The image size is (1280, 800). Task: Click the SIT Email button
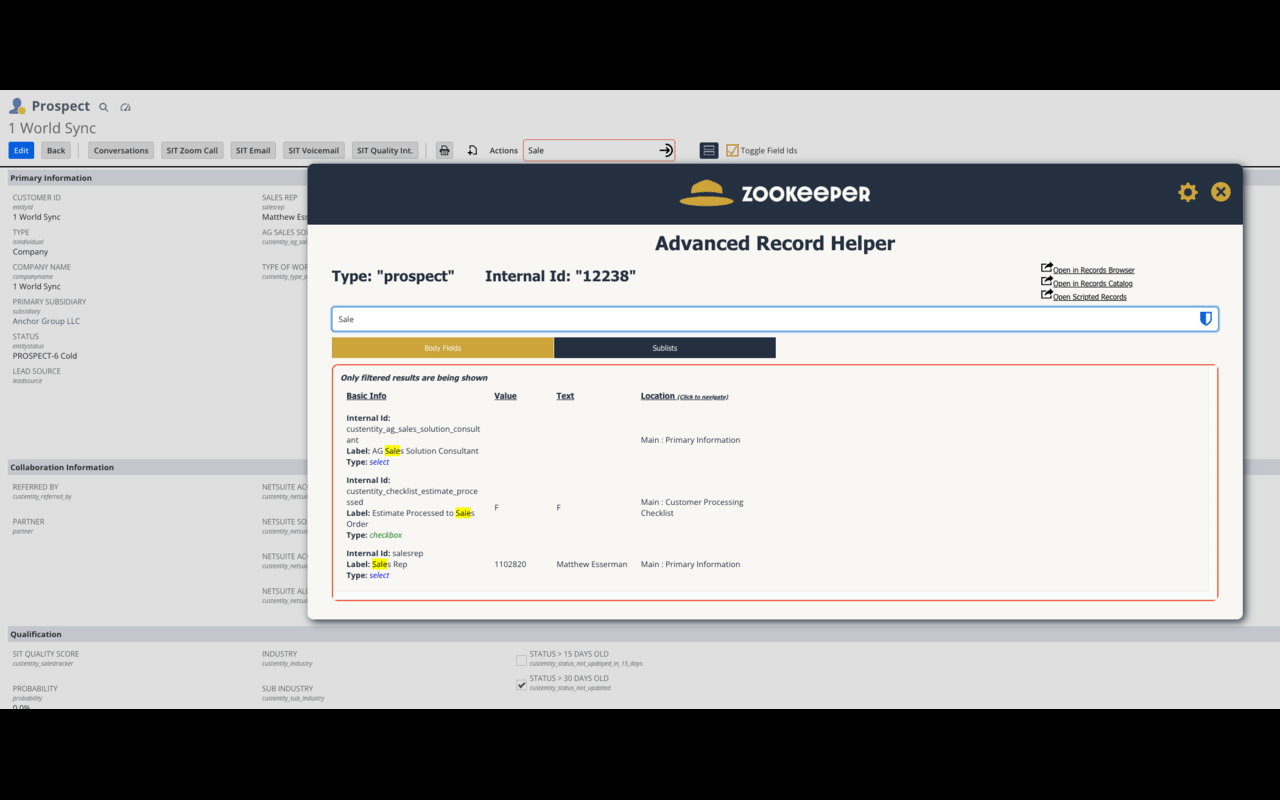(x=253, y=150)
